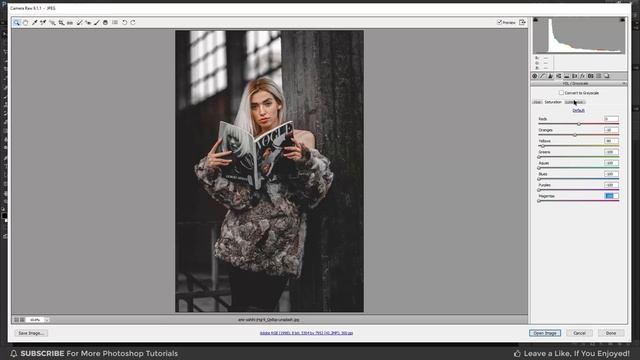Focus the Aquas value field
Viewport: 640px width, 360px height.
pyautogui.click(x=611, y=163)
